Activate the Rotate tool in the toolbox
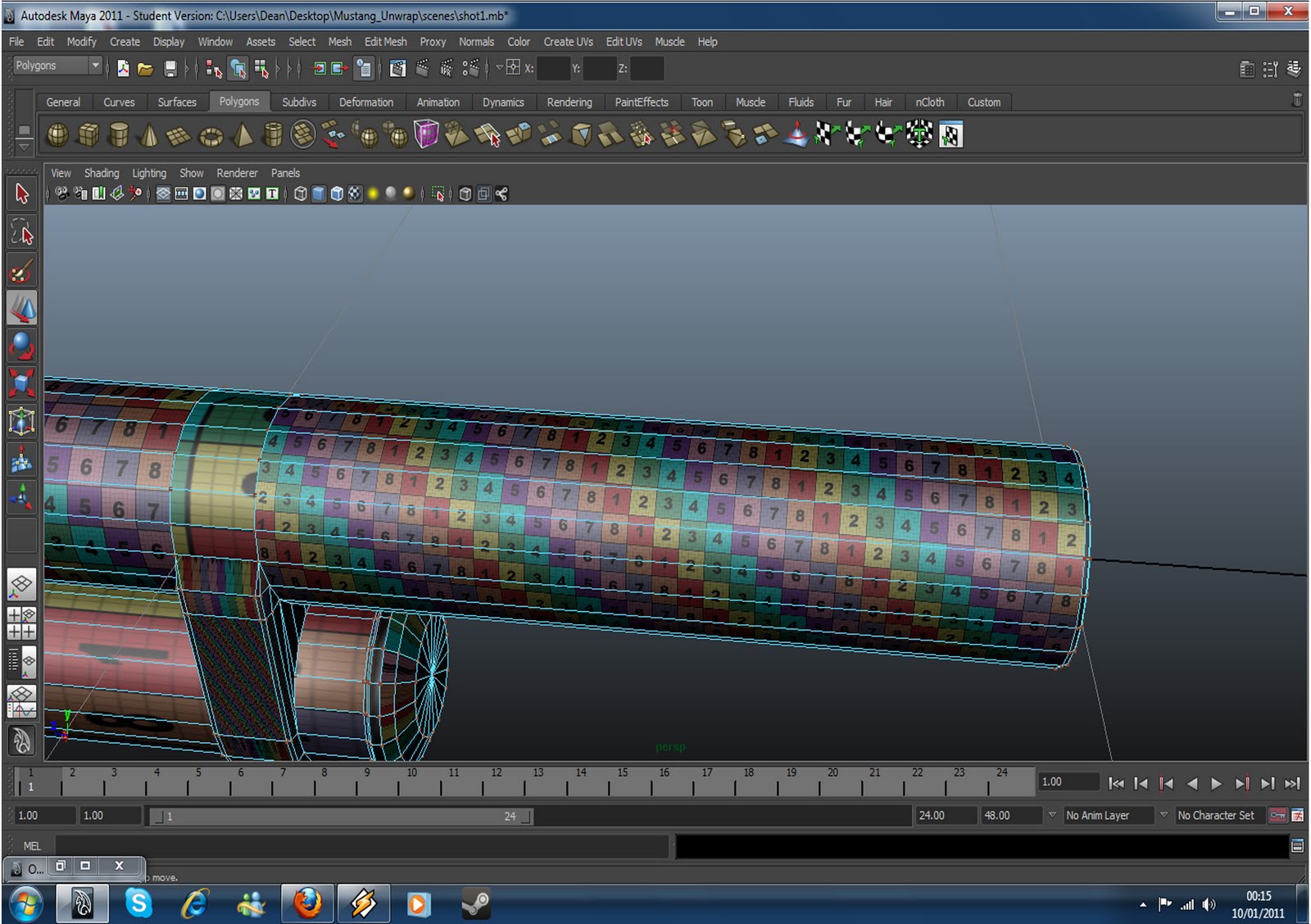This screenshot has height=924, width=1311. click(x=22, y=346)
